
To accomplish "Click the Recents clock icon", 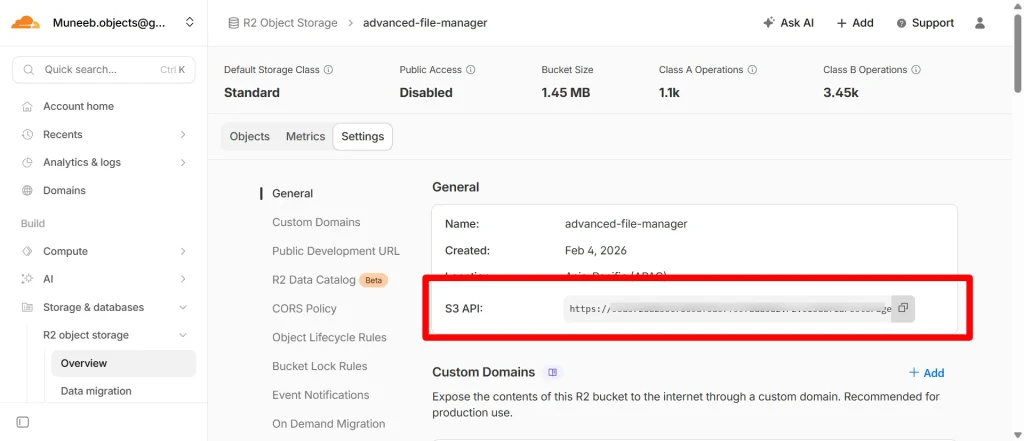I will (x=27, y=135).
